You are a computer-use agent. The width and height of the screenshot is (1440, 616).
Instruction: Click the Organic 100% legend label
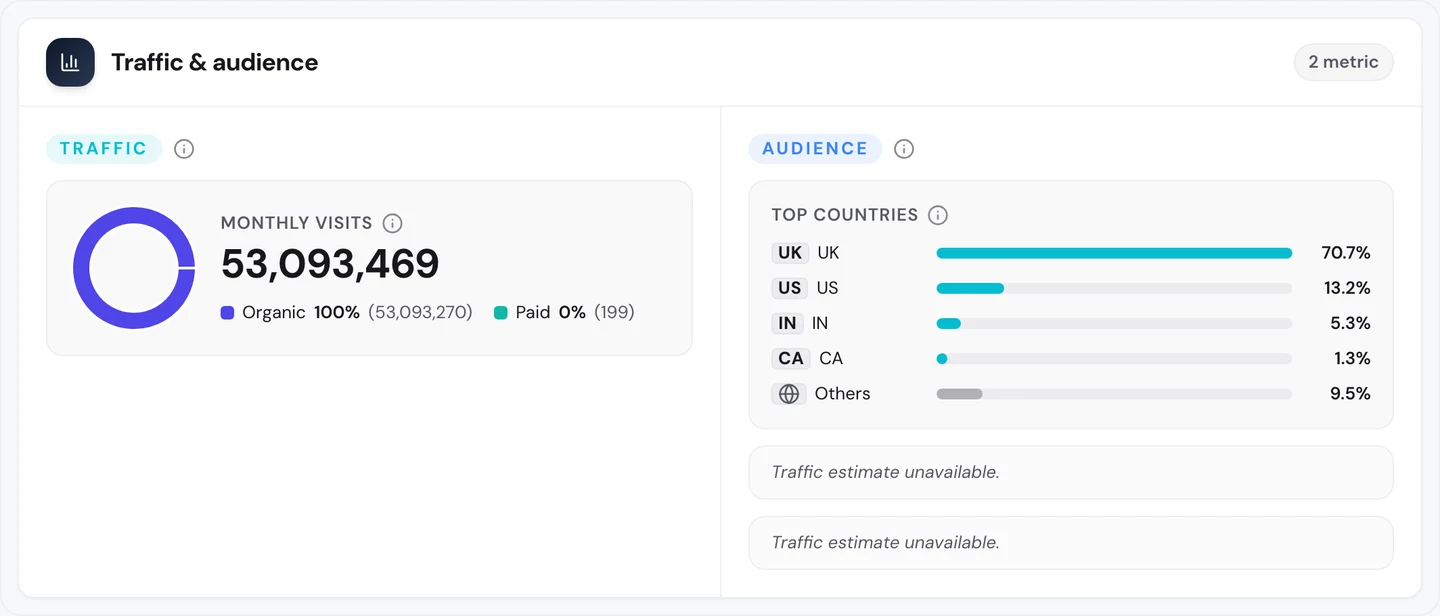[x=301, y=313]
